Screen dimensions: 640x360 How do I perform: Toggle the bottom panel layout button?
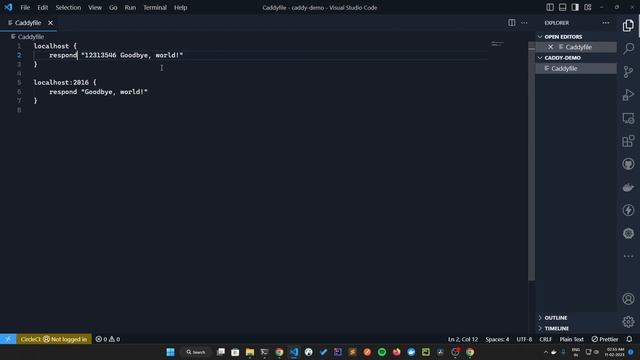tap(562, 7)
